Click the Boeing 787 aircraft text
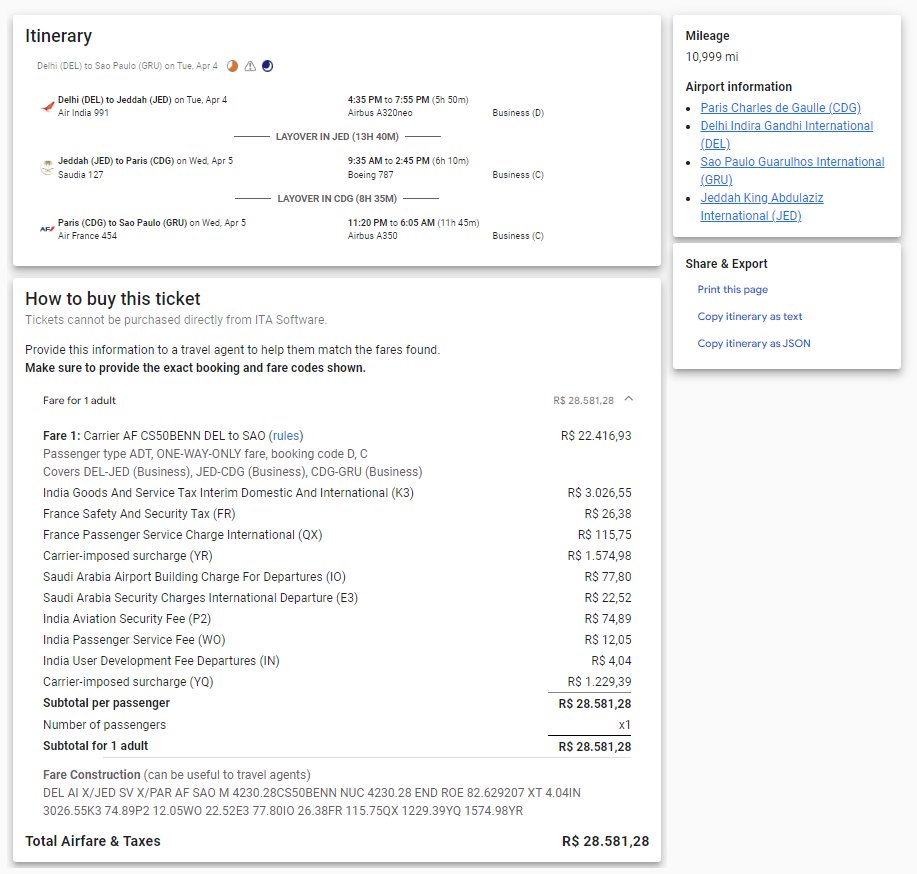 pyautogui.click(x=370, y=175)
